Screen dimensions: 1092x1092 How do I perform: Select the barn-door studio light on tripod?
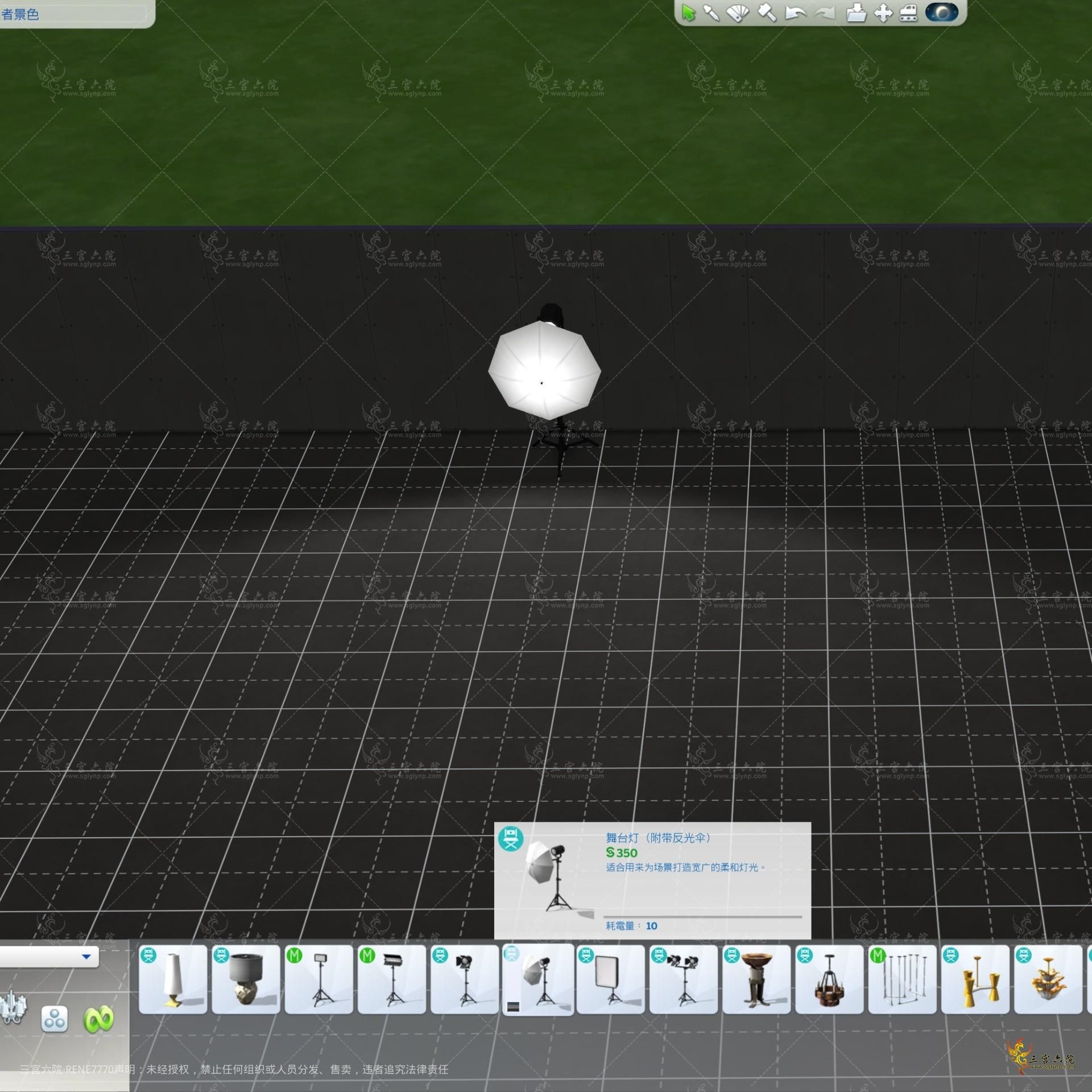point(391,980)
